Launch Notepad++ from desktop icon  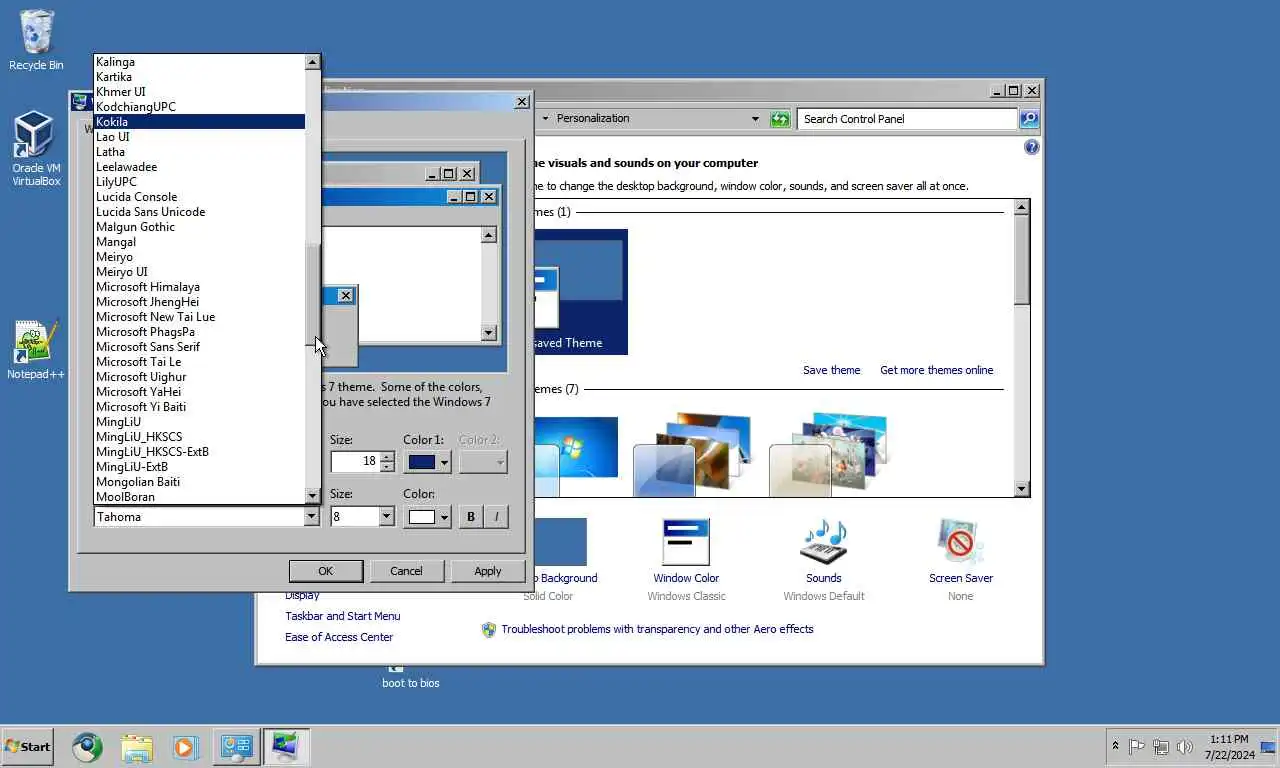[x=36, y=350]
